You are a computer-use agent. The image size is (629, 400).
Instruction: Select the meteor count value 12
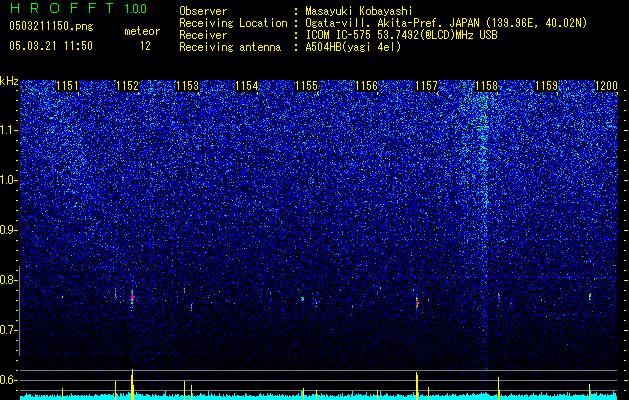[x=145, y=46]
